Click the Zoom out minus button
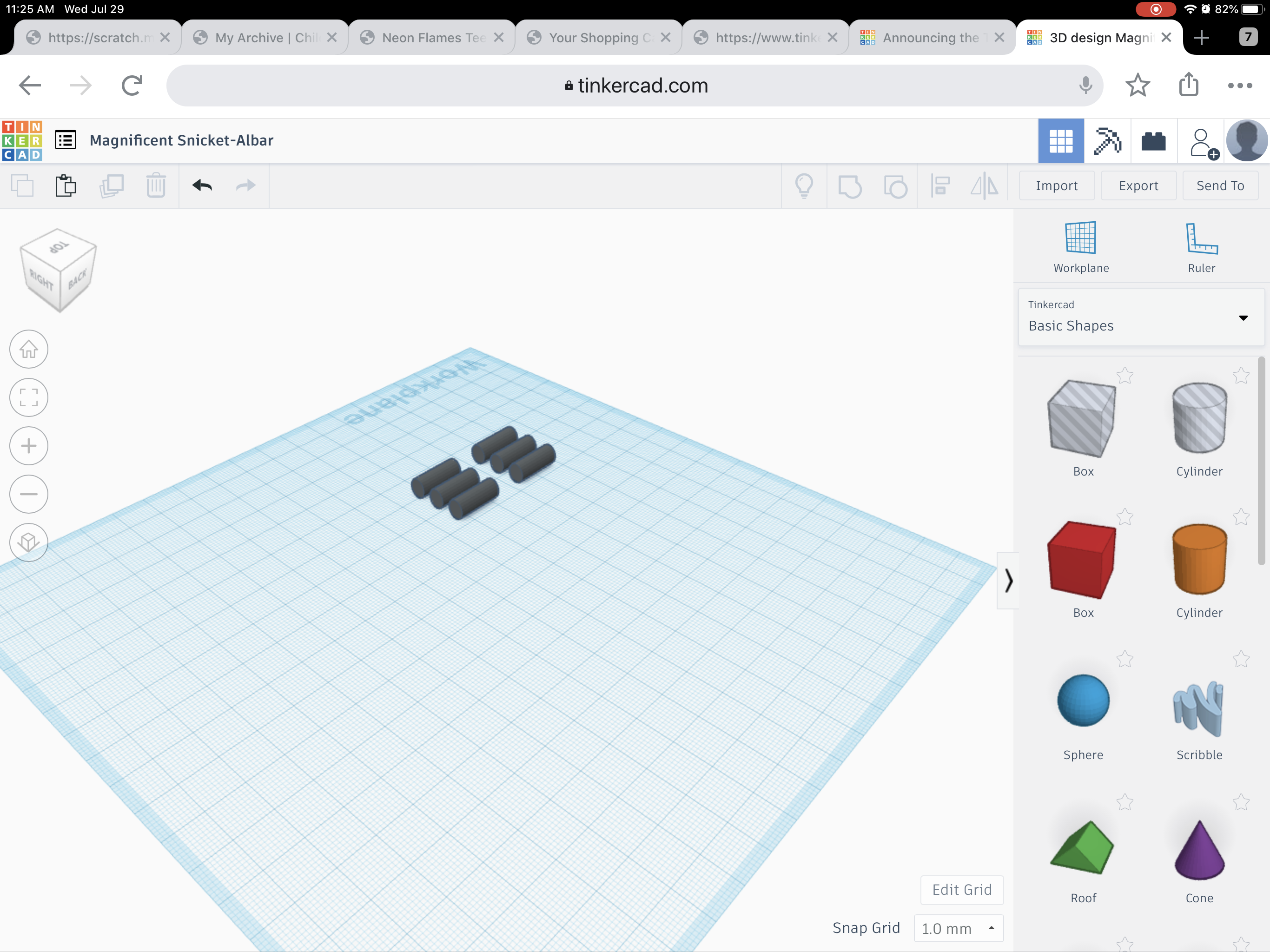1270x952 pixels. pos(29,494)
